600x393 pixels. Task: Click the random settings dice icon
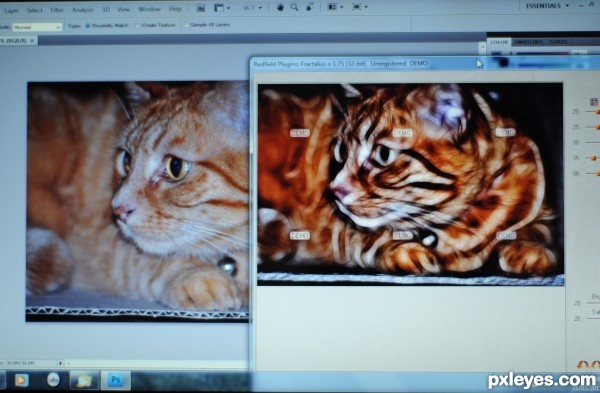click(594, 102)
